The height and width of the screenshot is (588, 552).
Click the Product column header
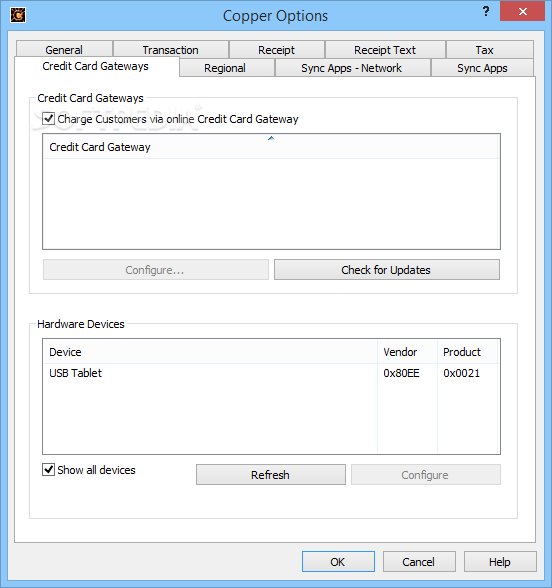tap(467, 352)
